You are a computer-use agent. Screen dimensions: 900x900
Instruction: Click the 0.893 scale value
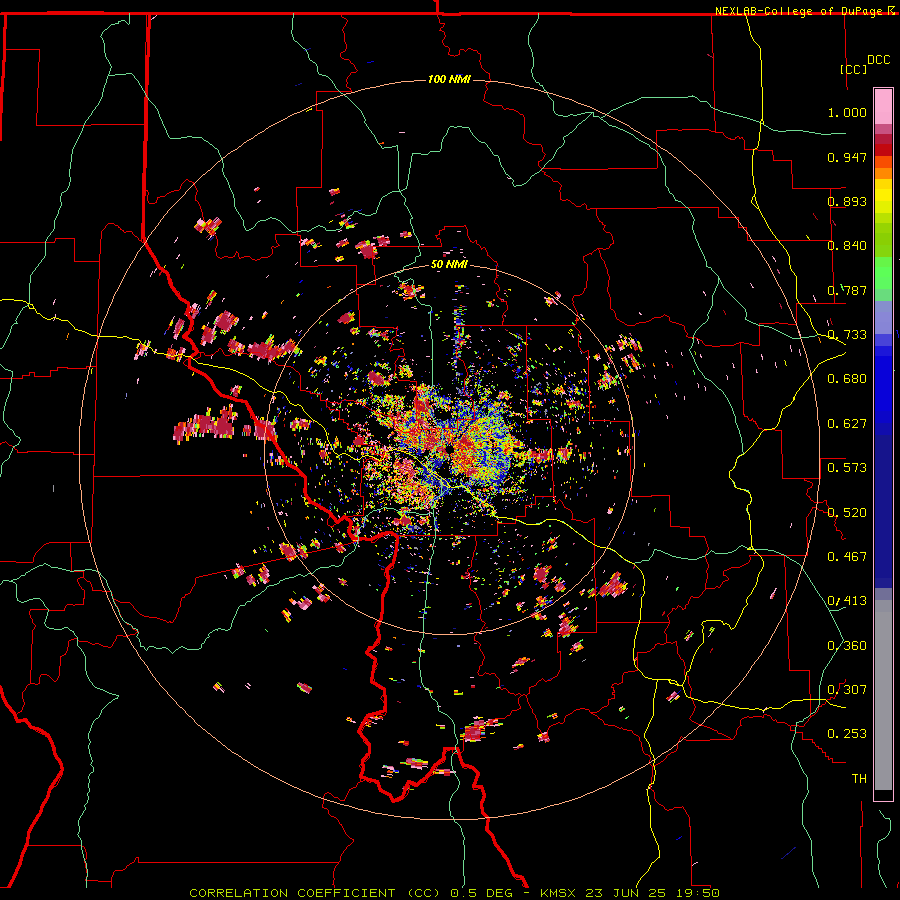tap(847, 201)
